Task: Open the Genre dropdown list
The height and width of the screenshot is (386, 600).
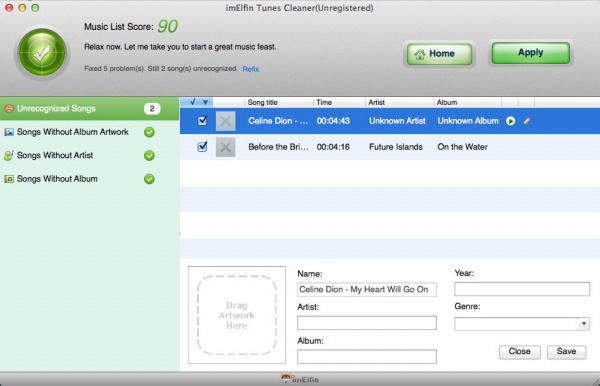Action: (584, 324)
